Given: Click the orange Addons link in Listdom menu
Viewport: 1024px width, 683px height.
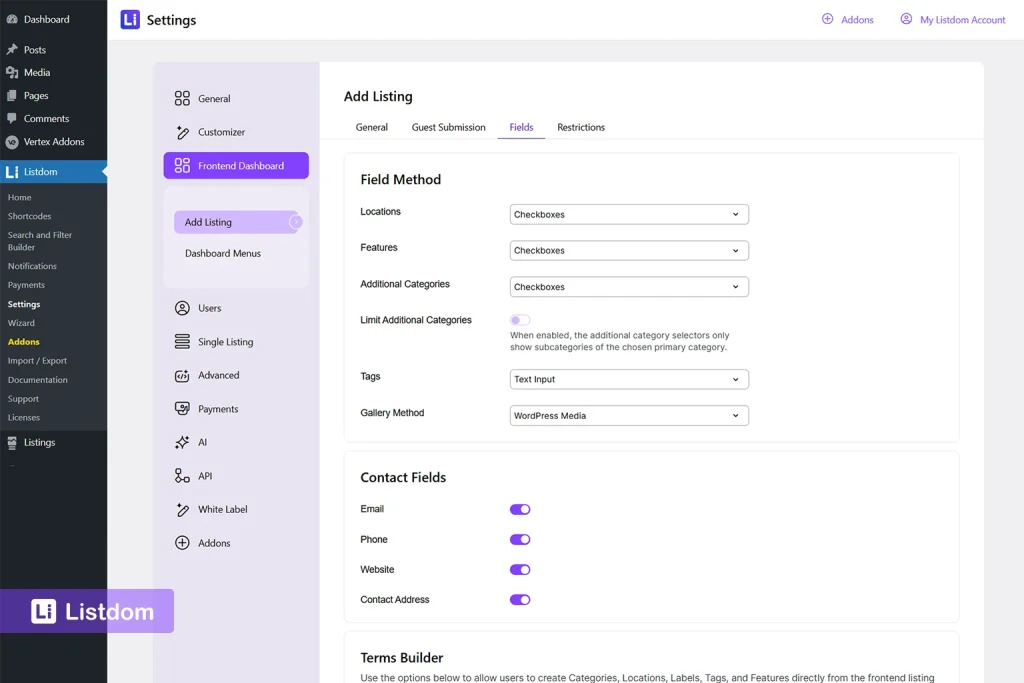Looking at the screenshot, I should click(24, 342).
